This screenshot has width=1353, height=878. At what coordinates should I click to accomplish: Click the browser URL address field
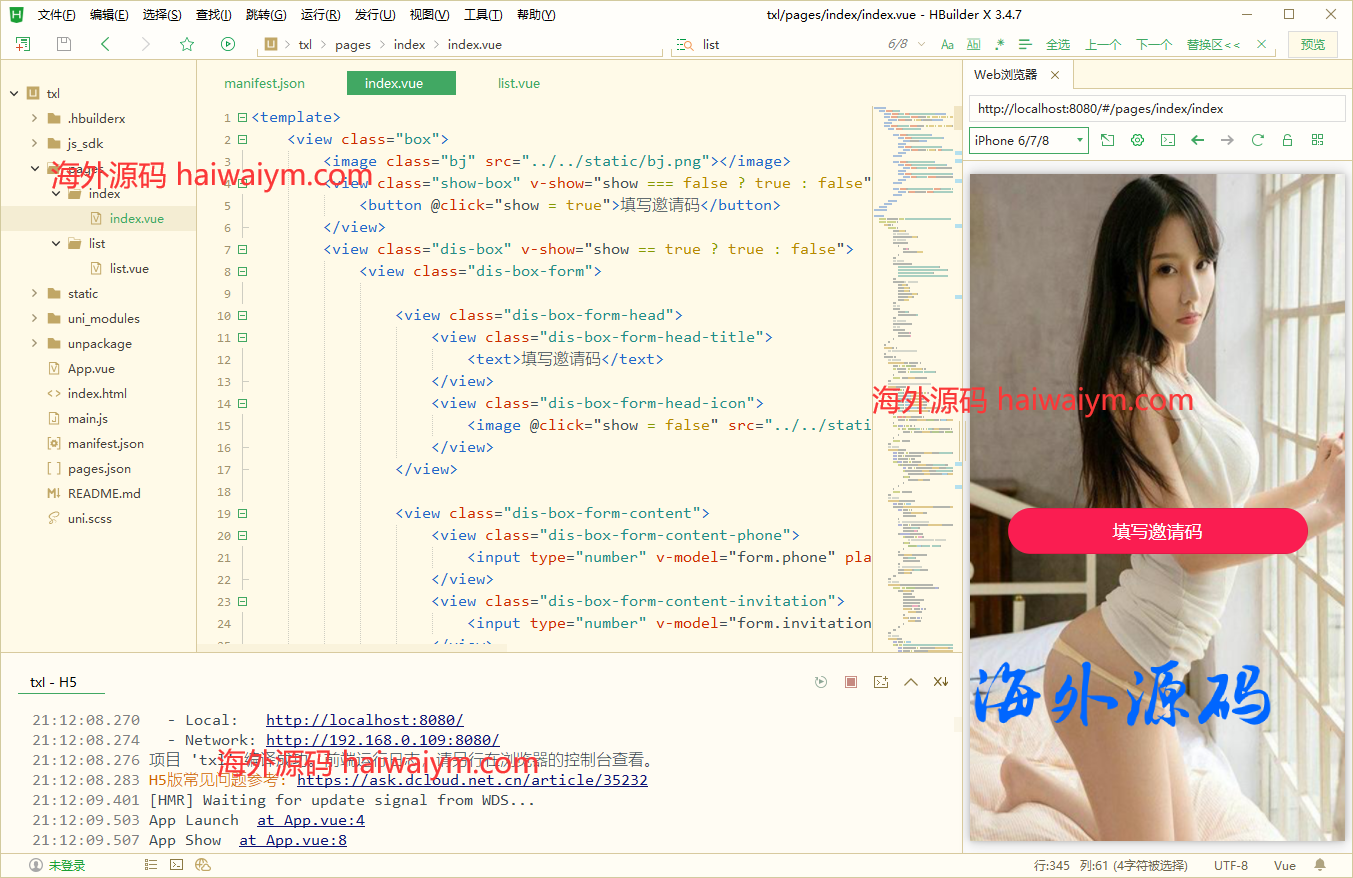pos(1156,109)
